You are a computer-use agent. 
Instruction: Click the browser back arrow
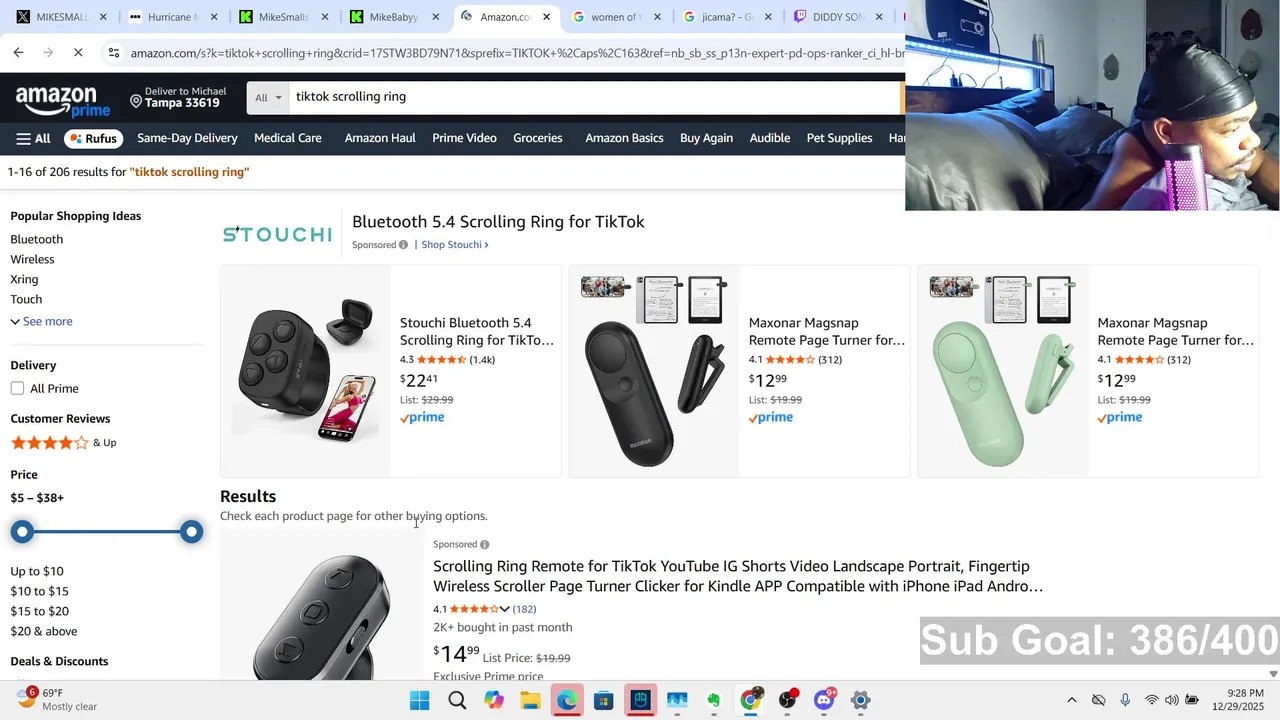(x=18, y=52)
